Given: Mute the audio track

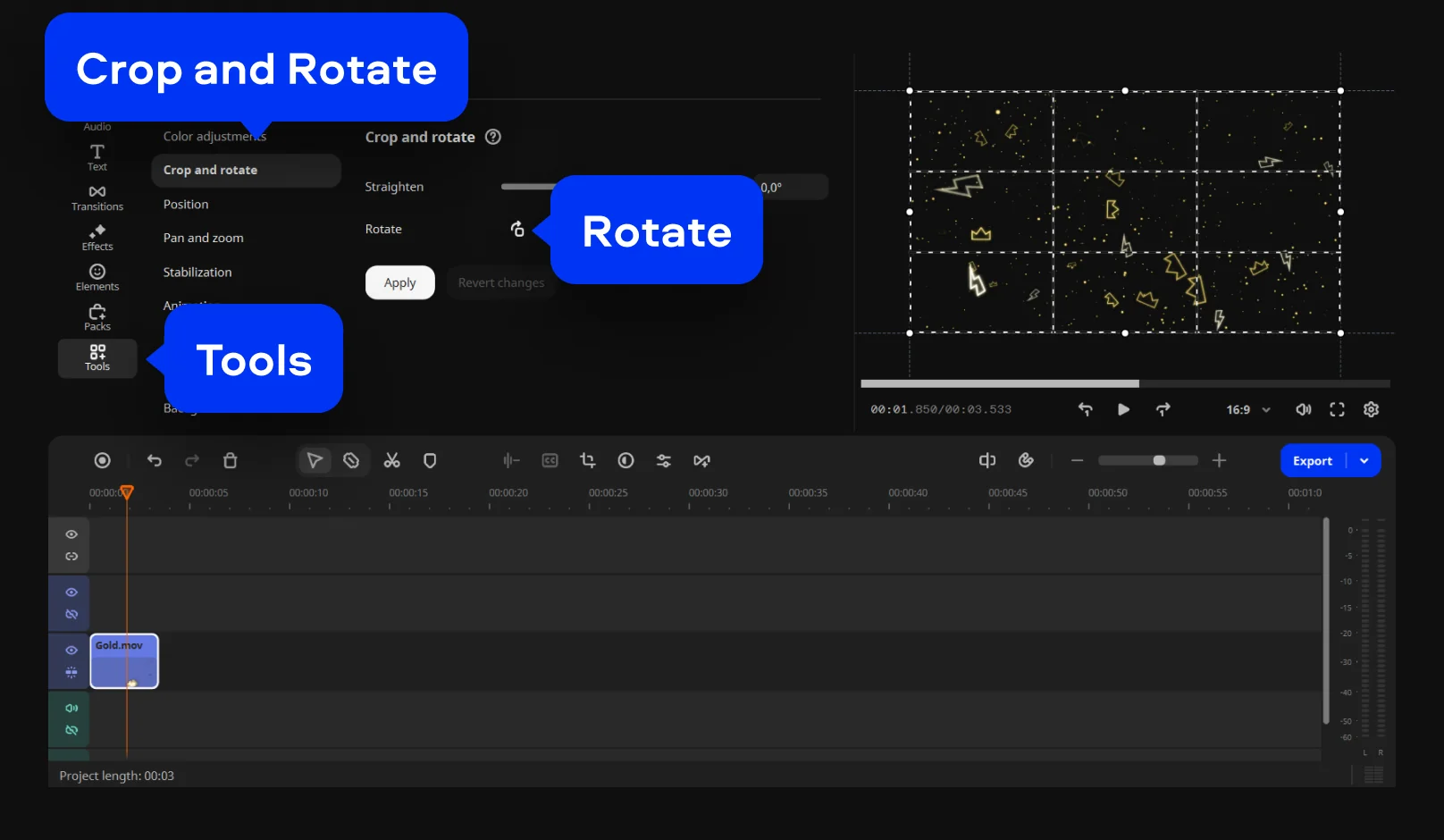Looking at the screenshot, I should click(x=71, y=708).
